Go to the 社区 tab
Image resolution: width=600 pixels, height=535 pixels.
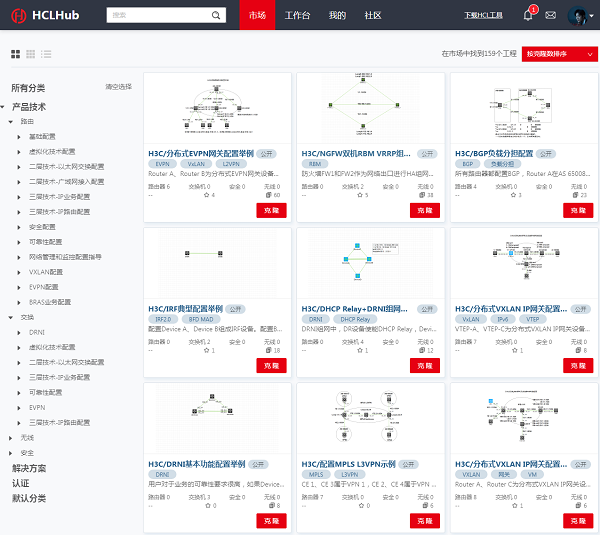(x=372, y=15)
